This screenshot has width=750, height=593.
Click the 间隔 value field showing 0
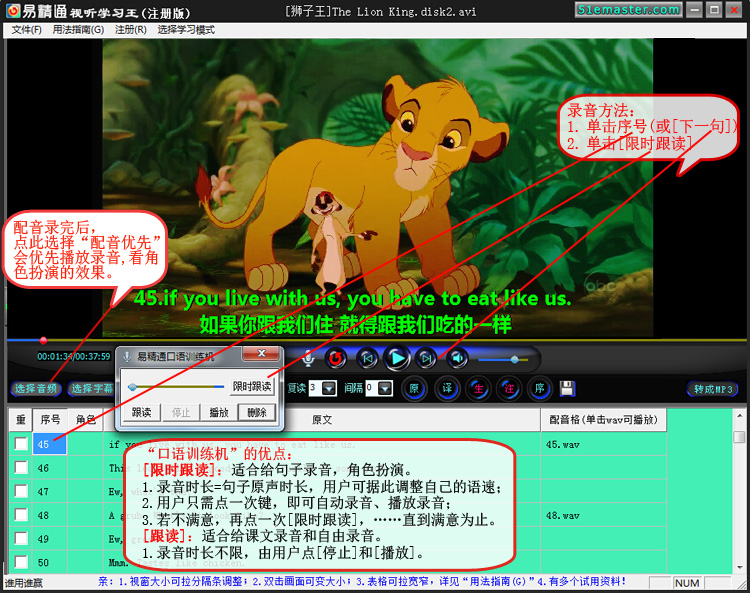coord(372,388)
